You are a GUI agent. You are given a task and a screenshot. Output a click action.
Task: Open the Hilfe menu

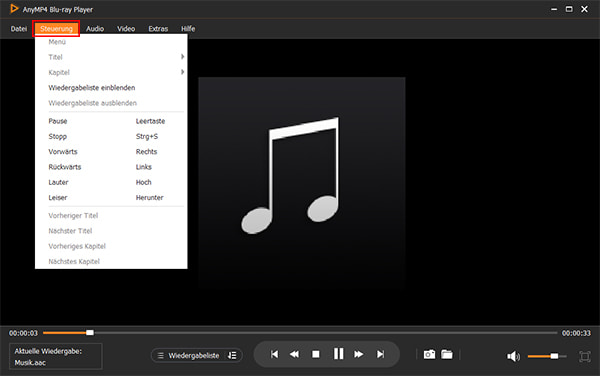(188, 29)
